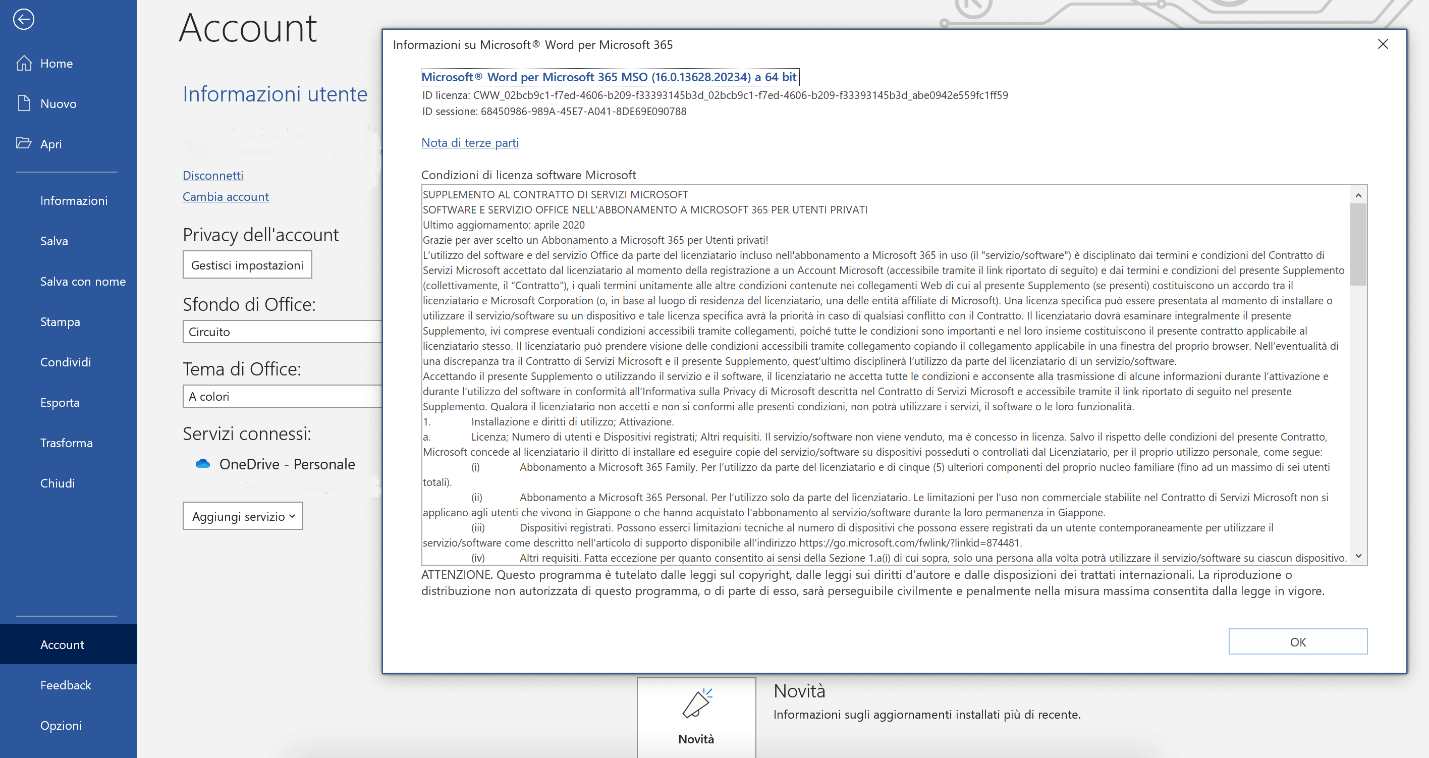Click the Word version text line
Viewport: 1429px width, 758px height.
coord(609,77)
